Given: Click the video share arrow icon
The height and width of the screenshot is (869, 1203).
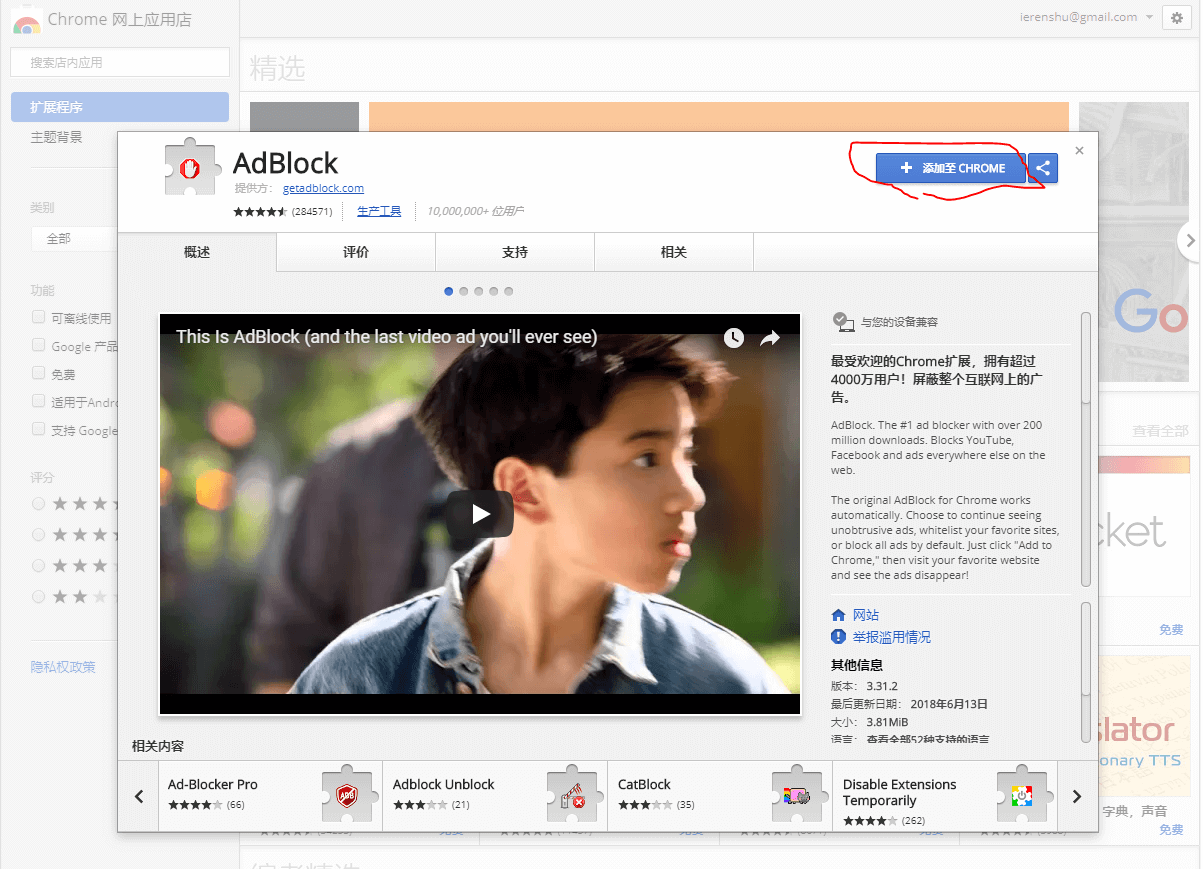Looking at the screenshot, I should pos(769,338).
